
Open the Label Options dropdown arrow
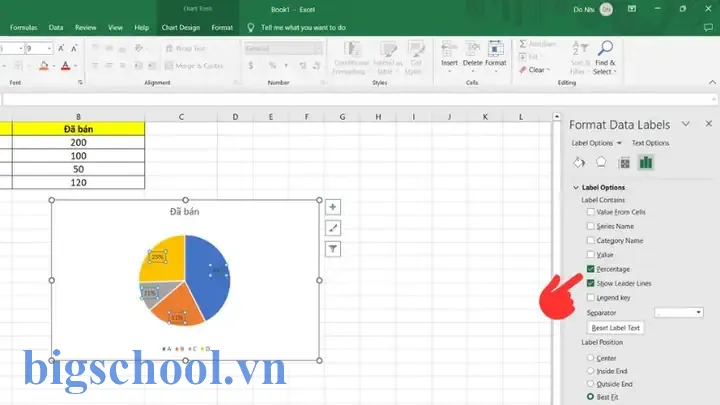point(619,143)
